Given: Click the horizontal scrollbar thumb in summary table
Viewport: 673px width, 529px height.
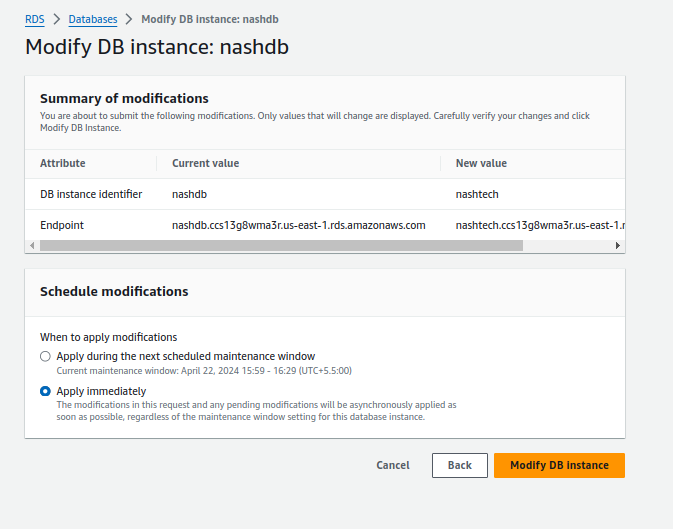Looking at the screenshot, I should tap(280, 245).
